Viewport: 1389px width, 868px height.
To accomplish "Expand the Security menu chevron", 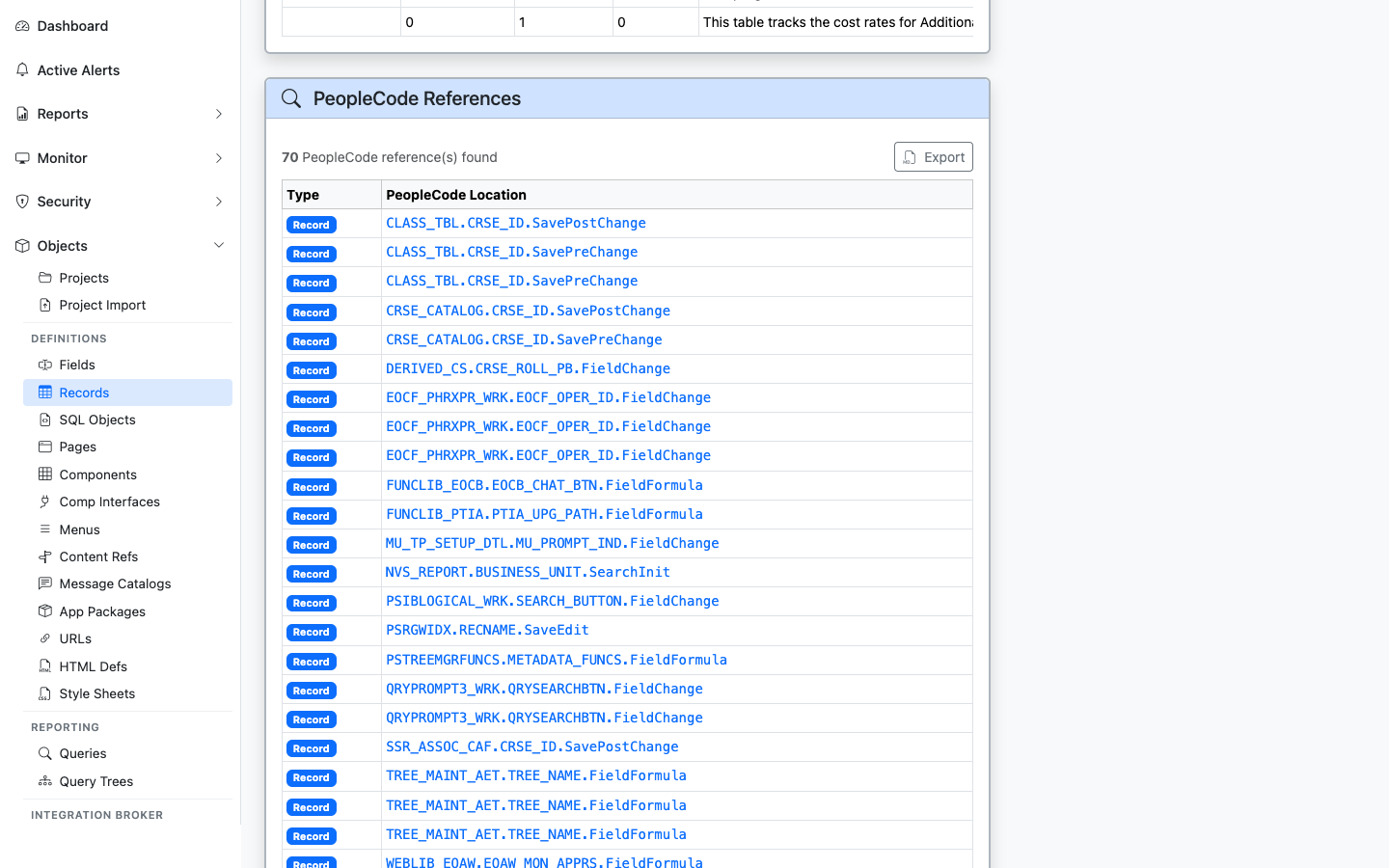I will tap(219, 202).
